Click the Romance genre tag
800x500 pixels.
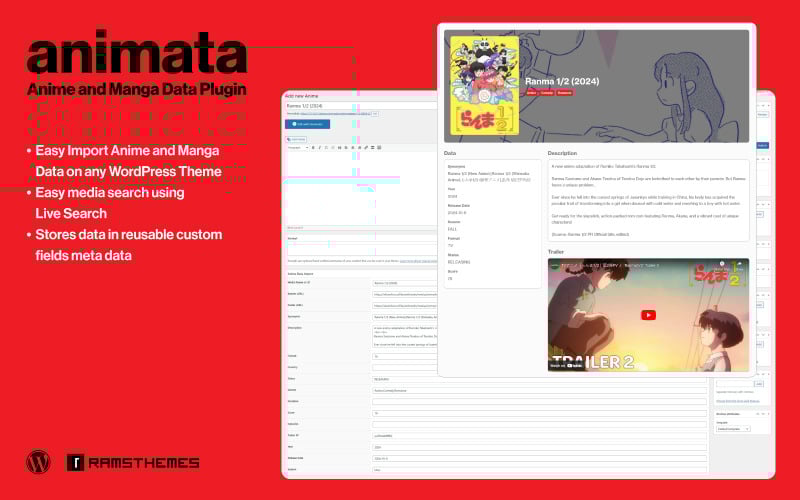tap(564, 93)
